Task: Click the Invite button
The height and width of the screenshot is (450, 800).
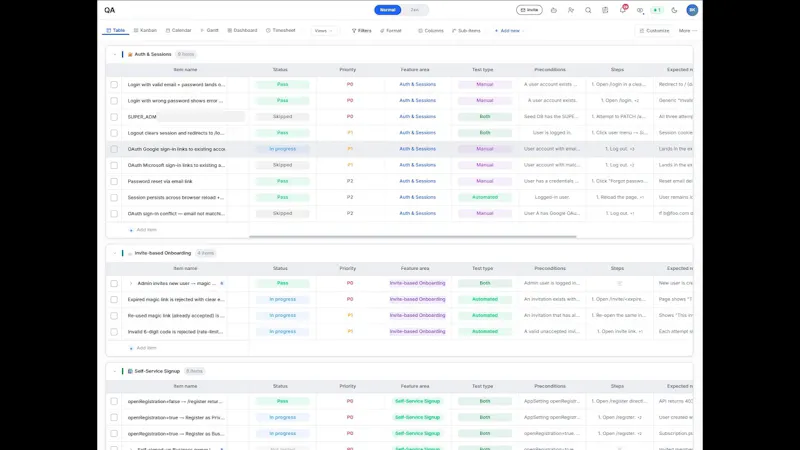Action: (529, 10)
